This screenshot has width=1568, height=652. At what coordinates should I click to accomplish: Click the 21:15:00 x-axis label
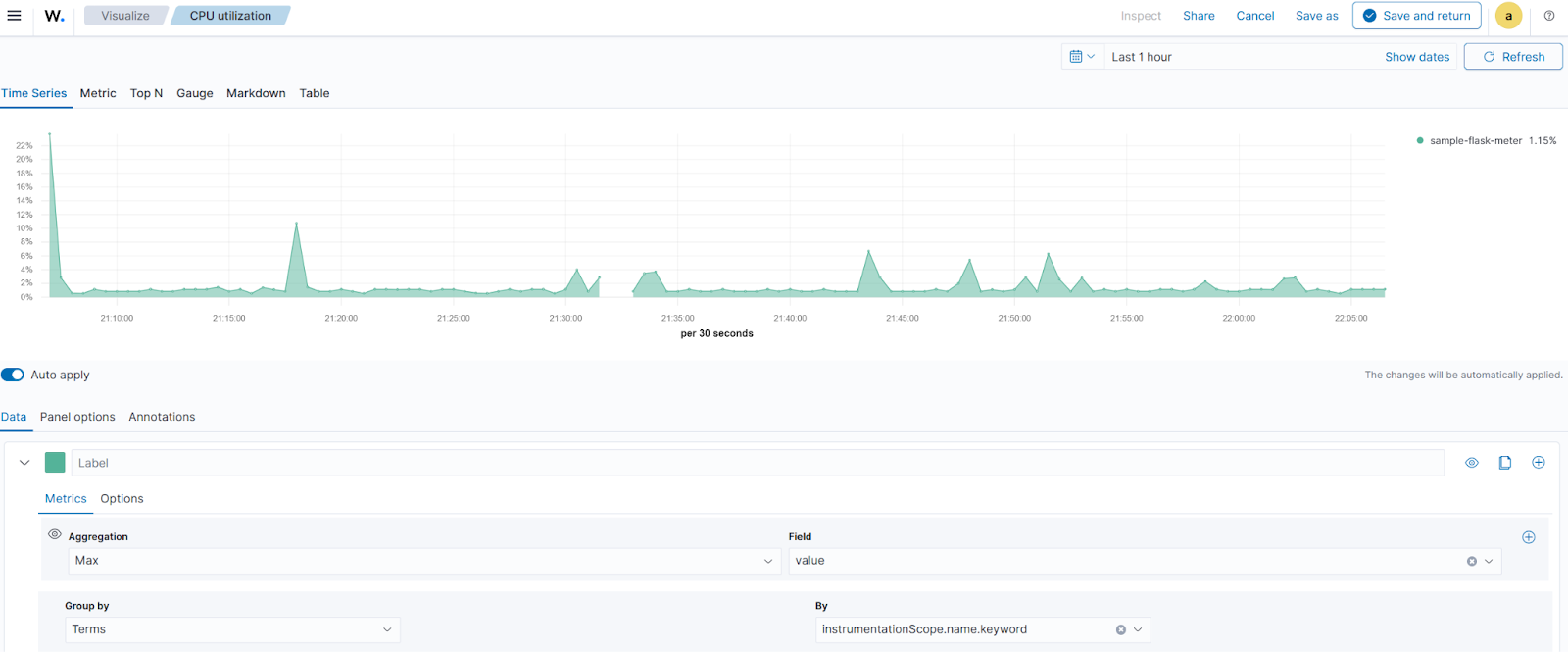pyautogui.click(x=228, y=319)
